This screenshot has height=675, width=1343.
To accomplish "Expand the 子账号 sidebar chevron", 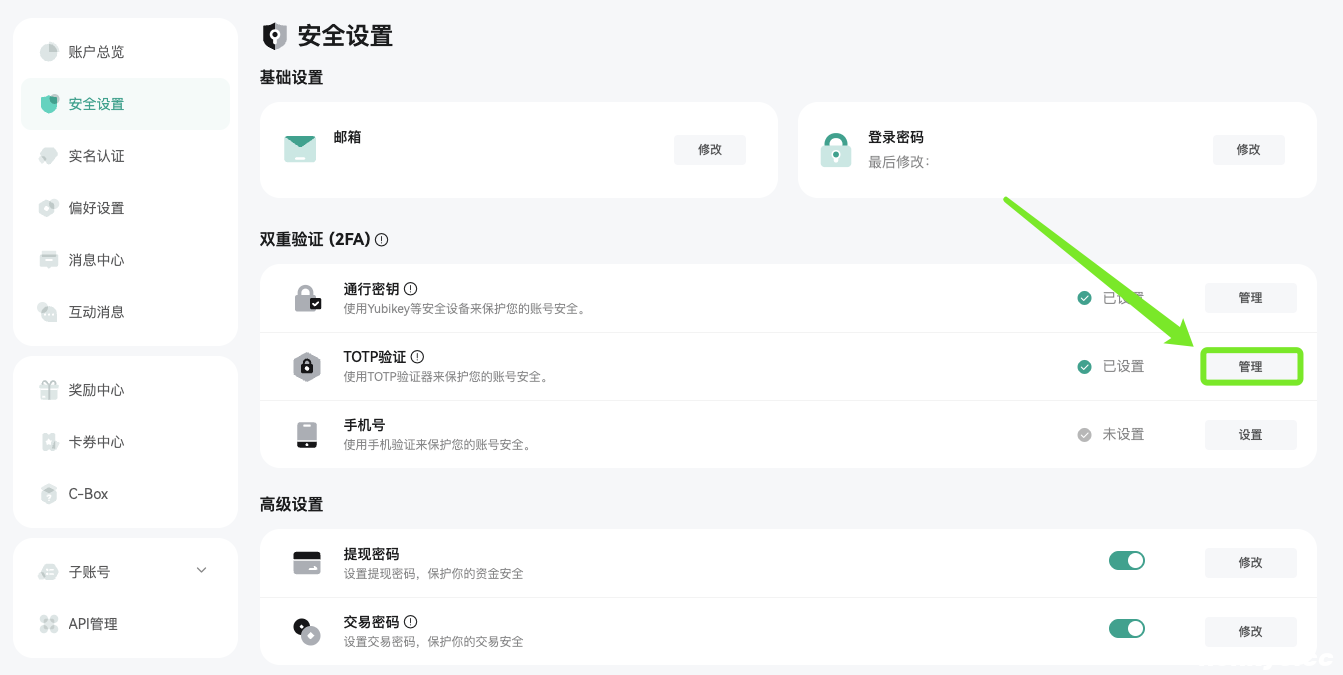I will [x=201, y=571].
